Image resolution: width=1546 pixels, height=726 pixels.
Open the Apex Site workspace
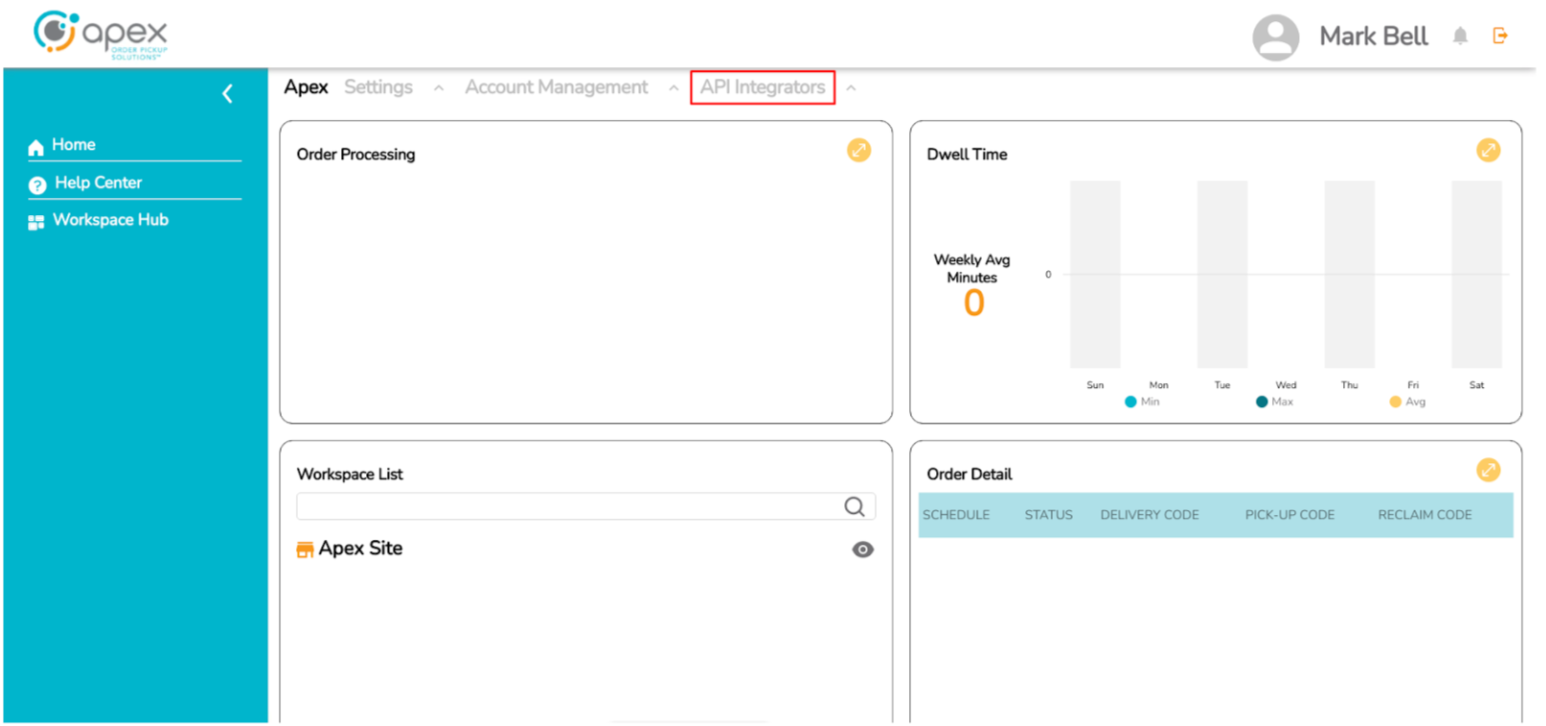point(360,548)
